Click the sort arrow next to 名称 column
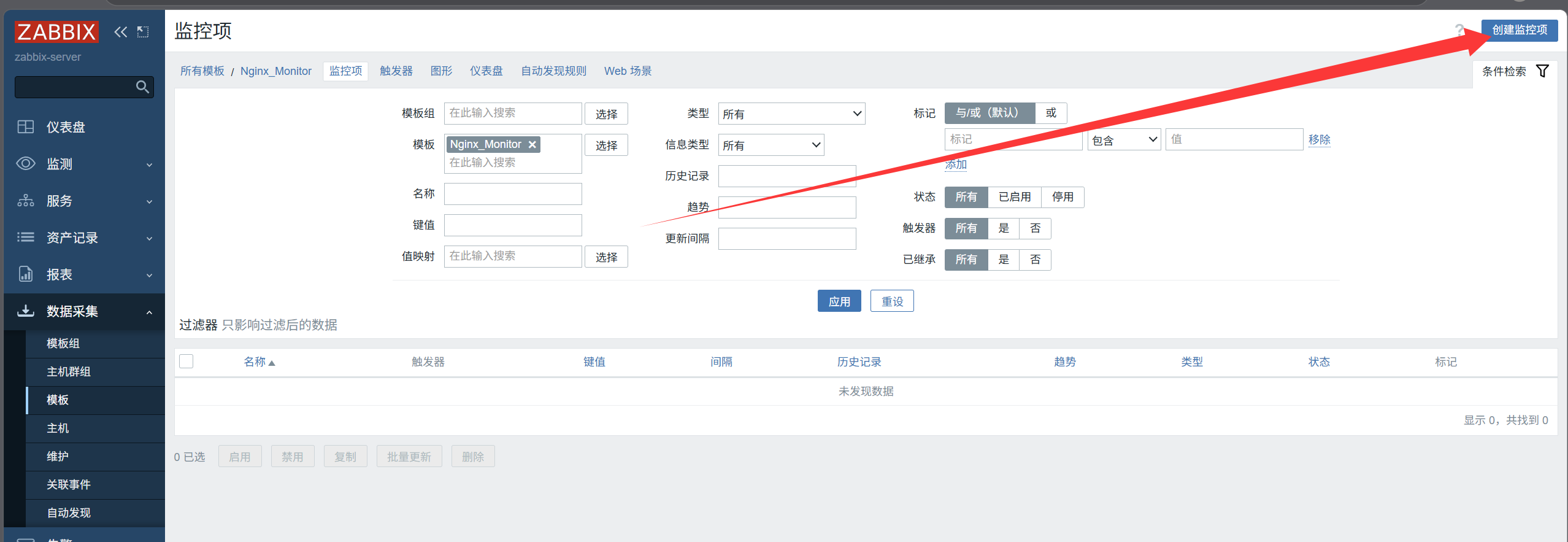 [272, 363]
